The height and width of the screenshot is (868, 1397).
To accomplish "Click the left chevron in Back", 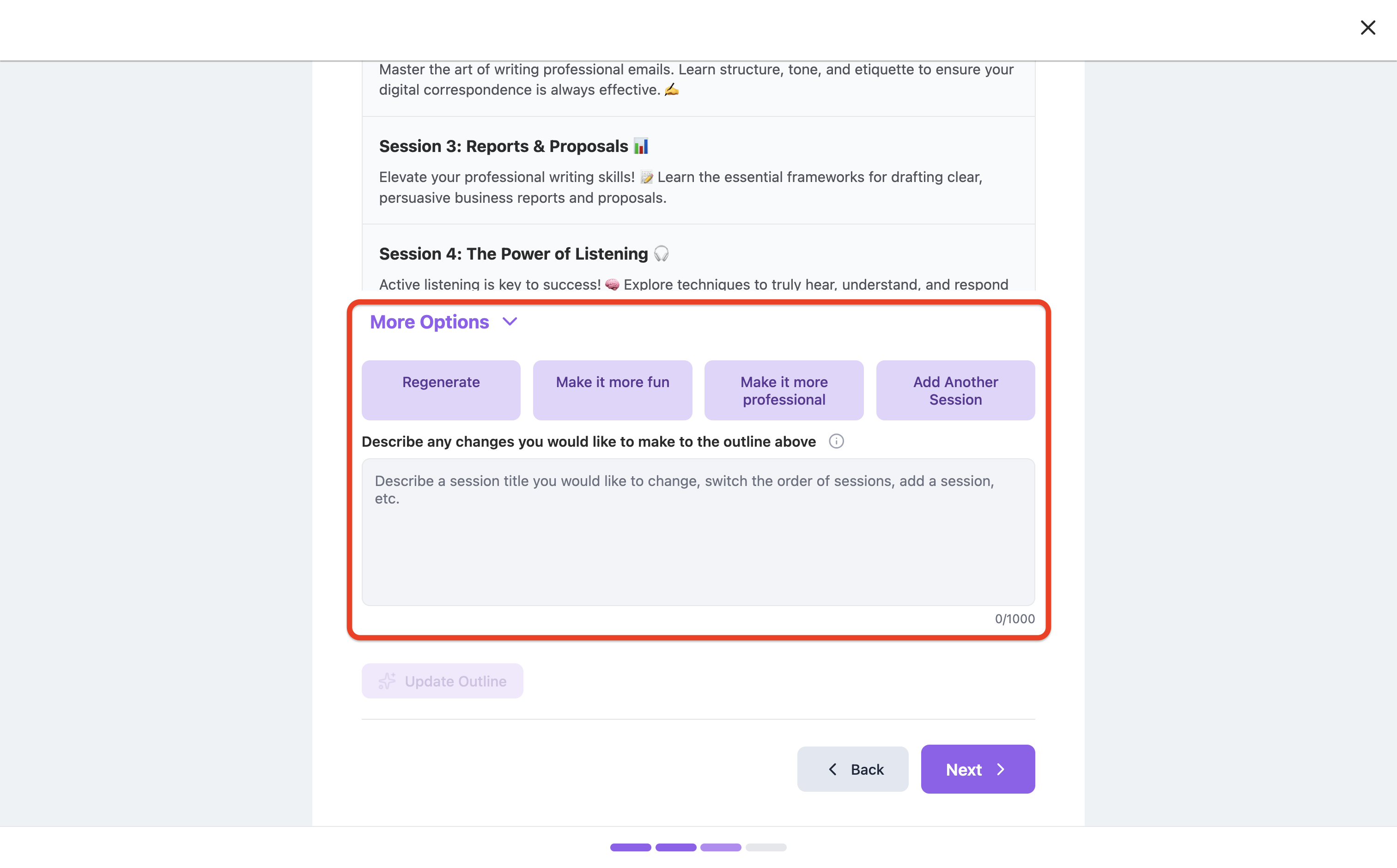I will (x=833, y=769).
